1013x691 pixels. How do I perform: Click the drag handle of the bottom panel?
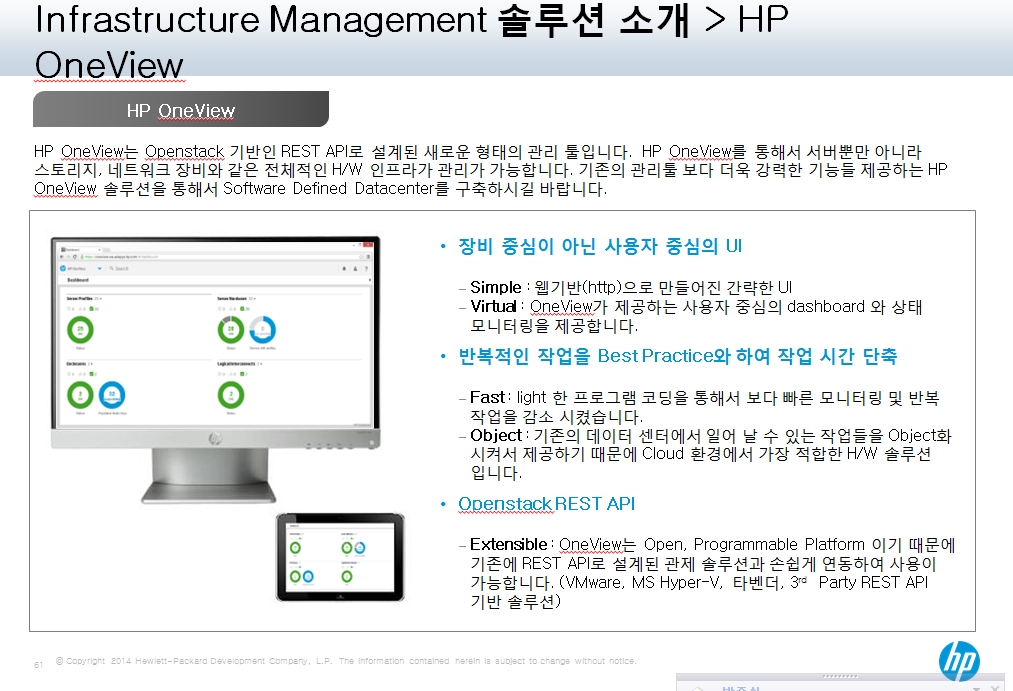pyautogui.click(x=840, y=676)
